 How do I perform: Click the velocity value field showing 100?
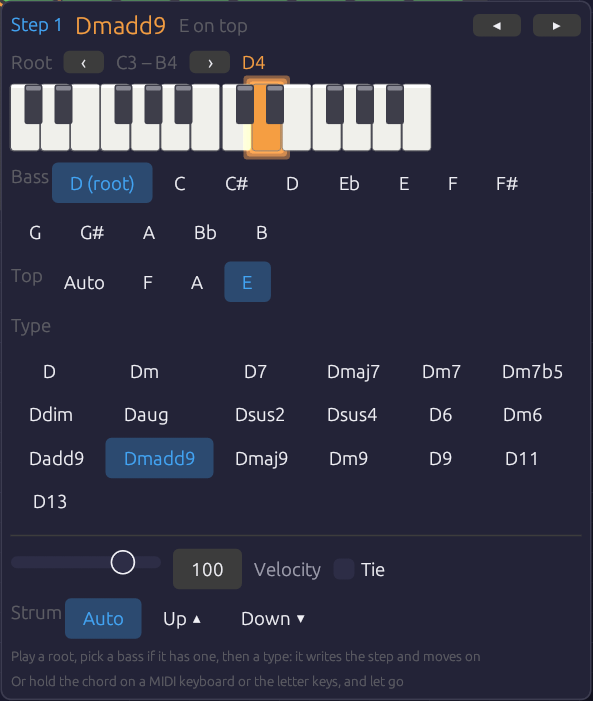208,569
